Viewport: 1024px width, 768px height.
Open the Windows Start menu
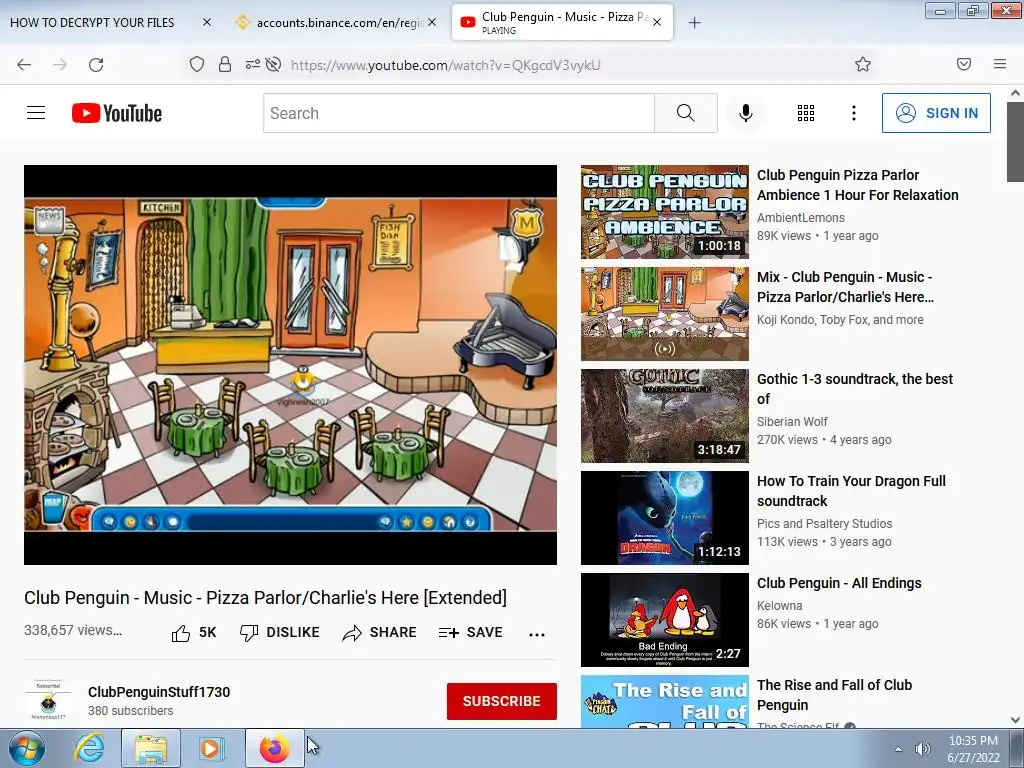coord(27,748)
